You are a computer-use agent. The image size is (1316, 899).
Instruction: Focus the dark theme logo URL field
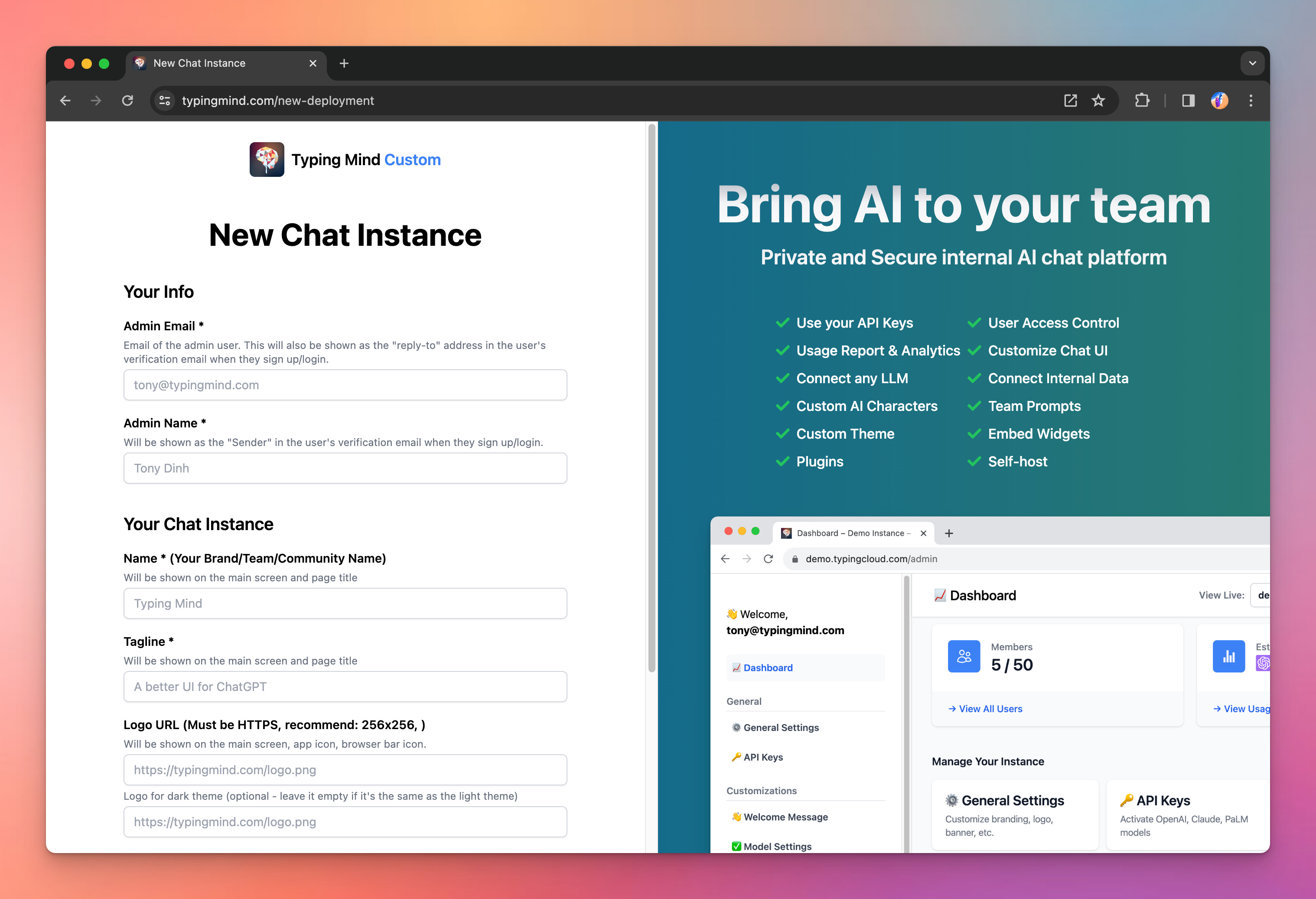coord(345,822)
